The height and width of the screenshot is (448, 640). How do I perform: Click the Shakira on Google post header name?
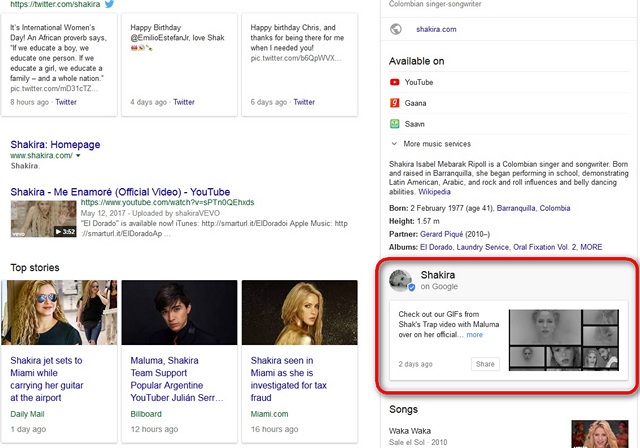click(x=438, y=275)
